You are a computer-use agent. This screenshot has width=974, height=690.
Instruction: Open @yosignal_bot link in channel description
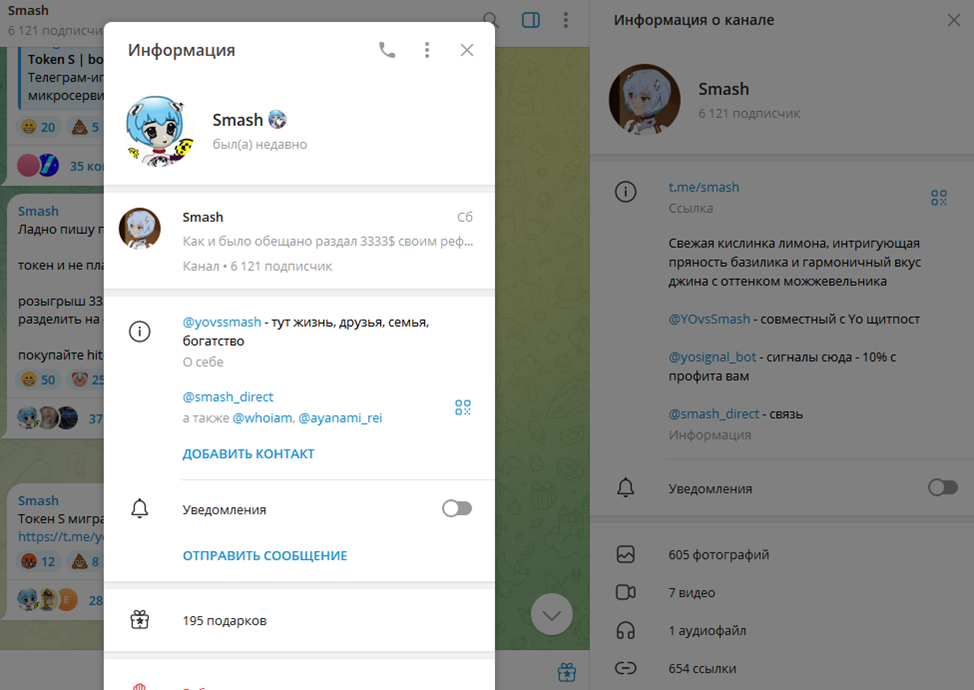(x=712, y=357)
